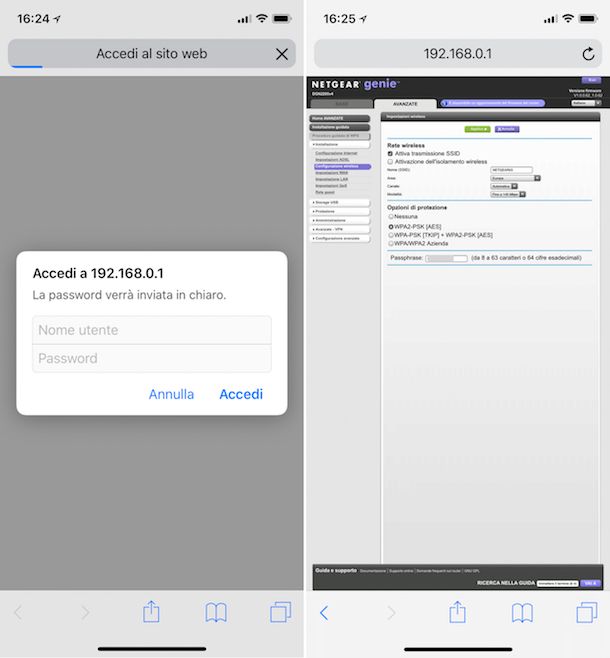Open Bookmarks in the left phone toolbar
This screenshot has width=610, height=658.
pyautogui.click(x=216, y=613)
